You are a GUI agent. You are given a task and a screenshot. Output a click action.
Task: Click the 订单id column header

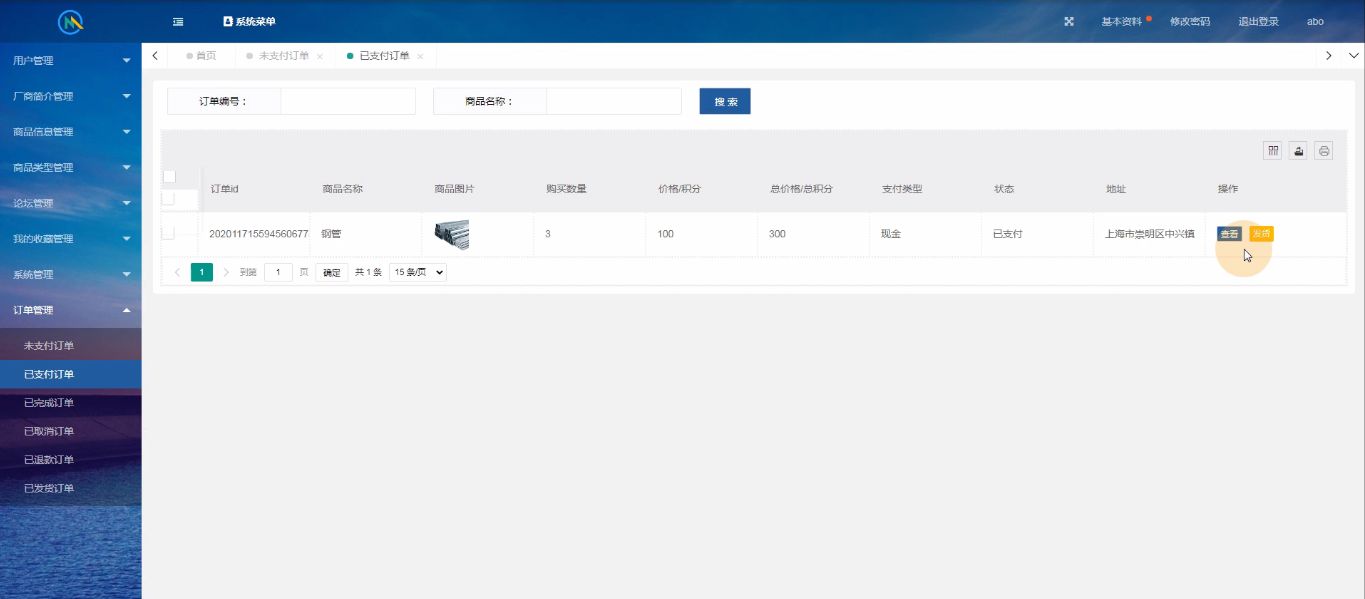tap(224, 189)
